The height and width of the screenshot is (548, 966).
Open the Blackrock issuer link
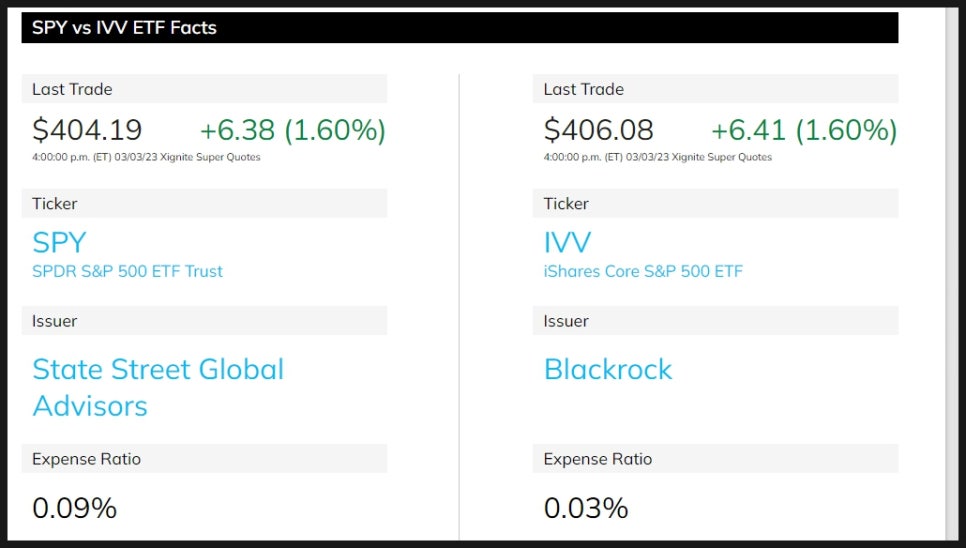pyautogui.click(x=608, y=369)
